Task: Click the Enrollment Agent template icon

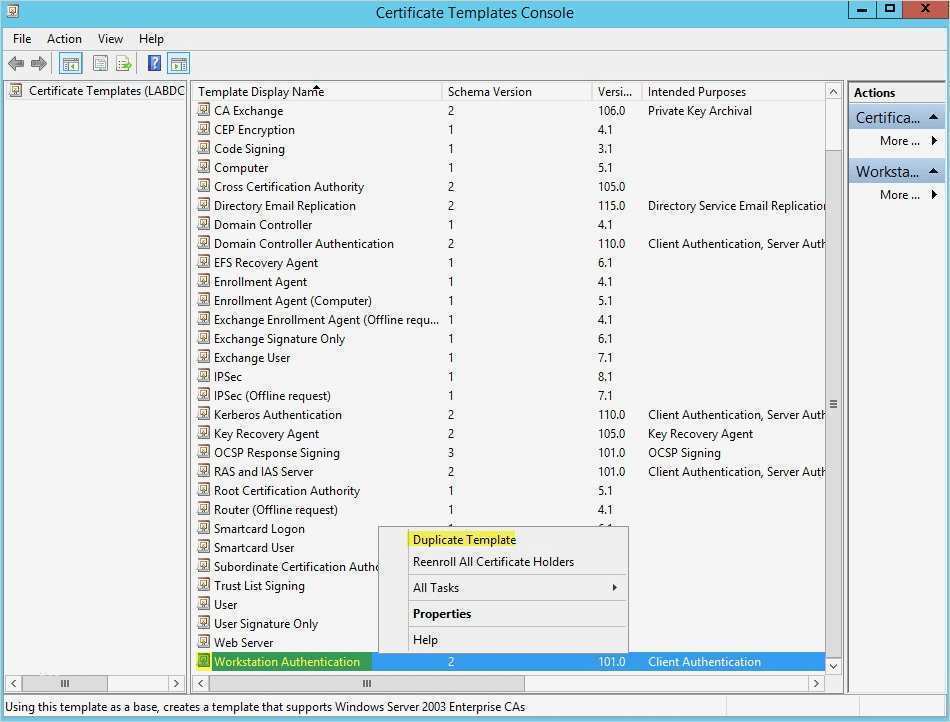Action: [x=204, y=281]
